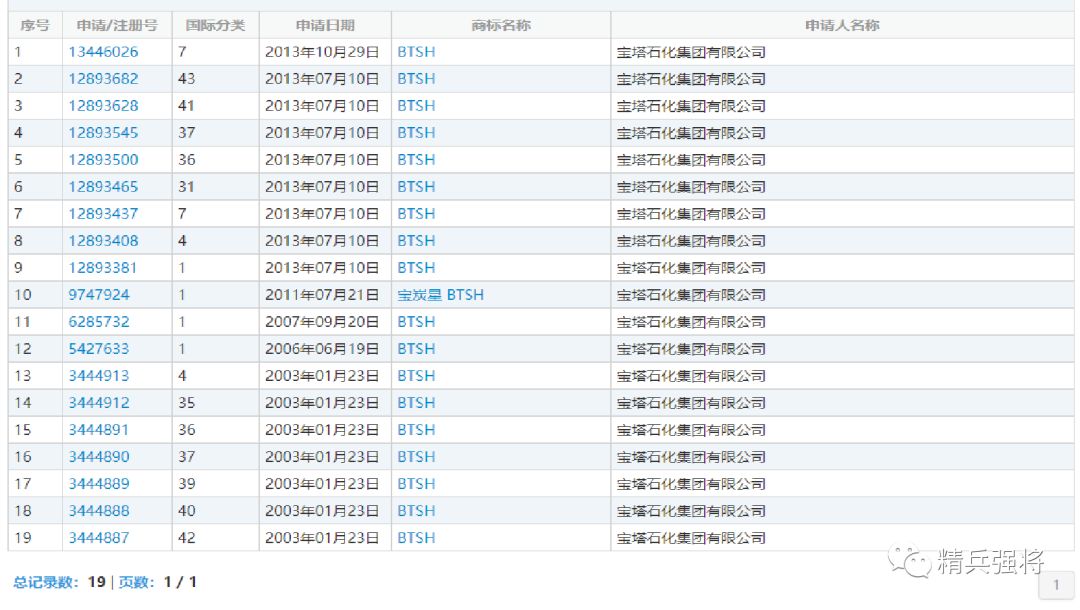Open registration number 6285732 link
1080x610 pixels.
(98, 322)
